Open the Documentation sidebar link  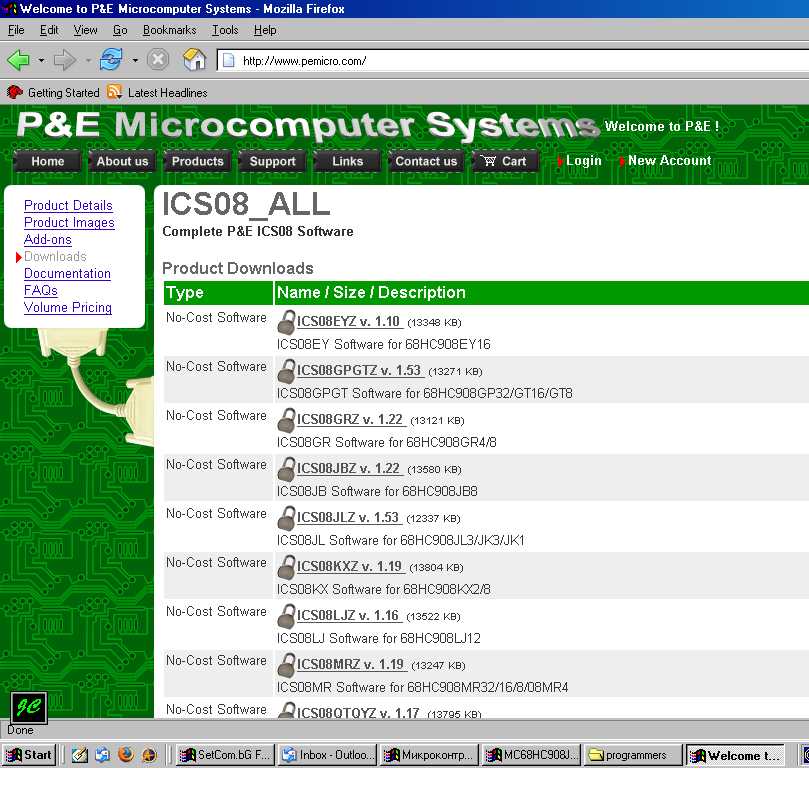click(x=67, y=273)
